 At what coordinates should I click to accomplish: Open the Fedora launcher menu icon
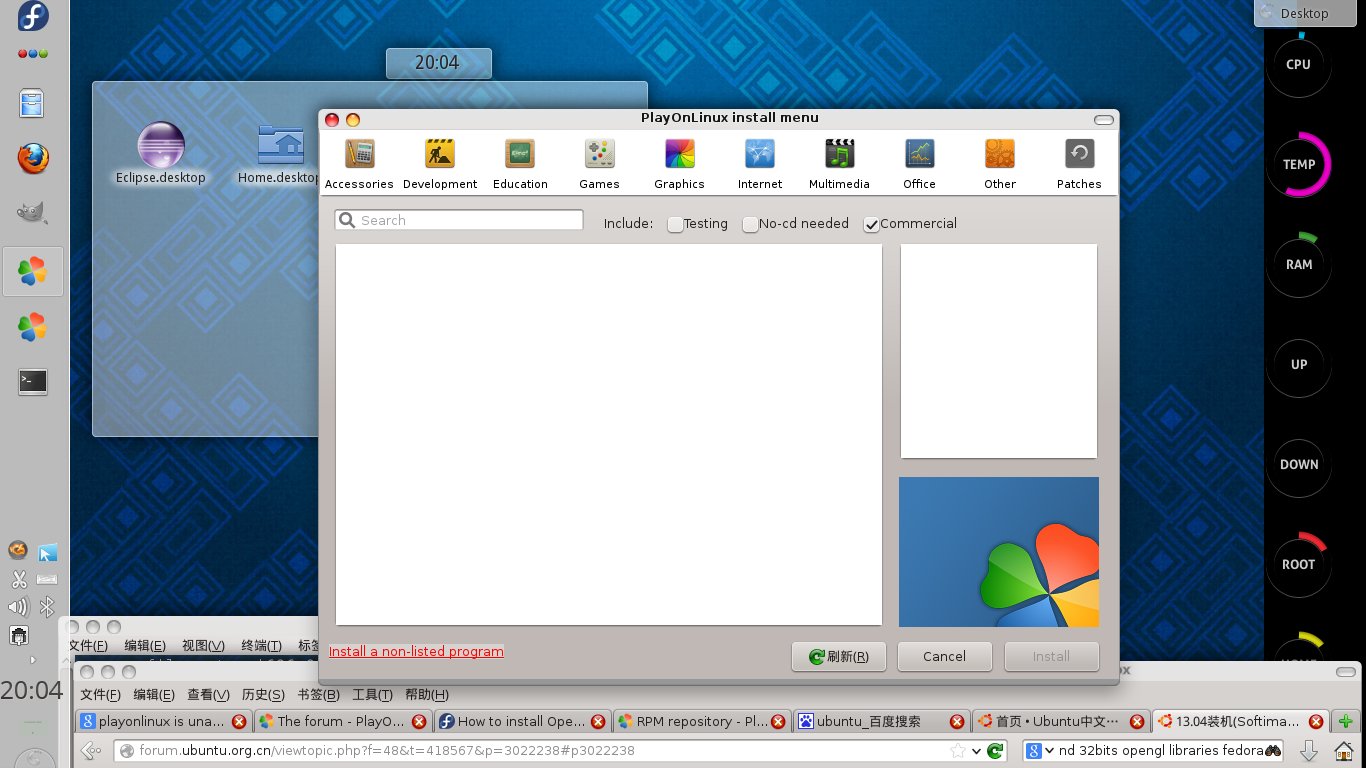pyautogui.click(x=33, y=18)
